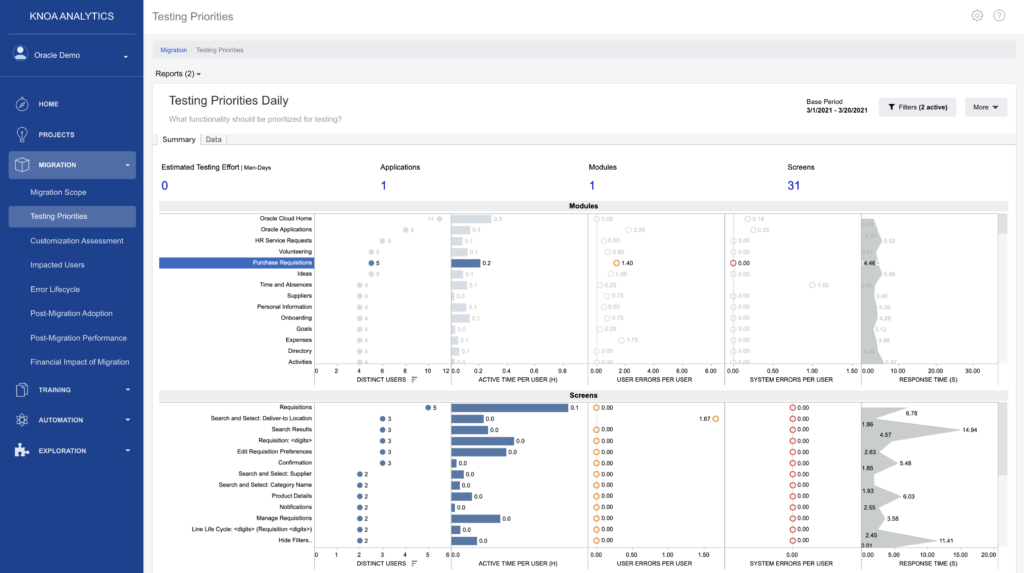Click the Applications count 1

[x=383, y=186]
